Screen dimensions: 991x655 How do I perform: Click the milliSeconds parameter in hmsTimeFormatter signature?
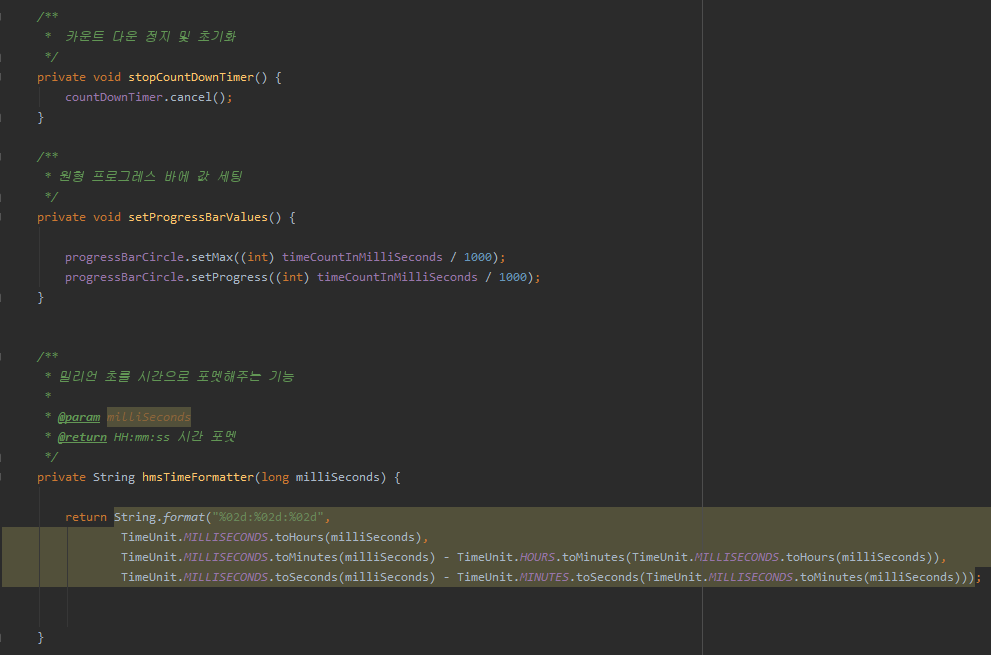(337, 477)
